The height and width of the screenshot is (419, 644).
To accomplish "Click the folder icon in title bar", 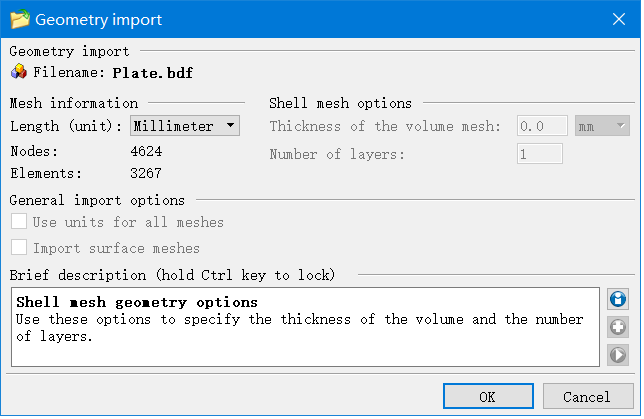I will pos(19,19).
